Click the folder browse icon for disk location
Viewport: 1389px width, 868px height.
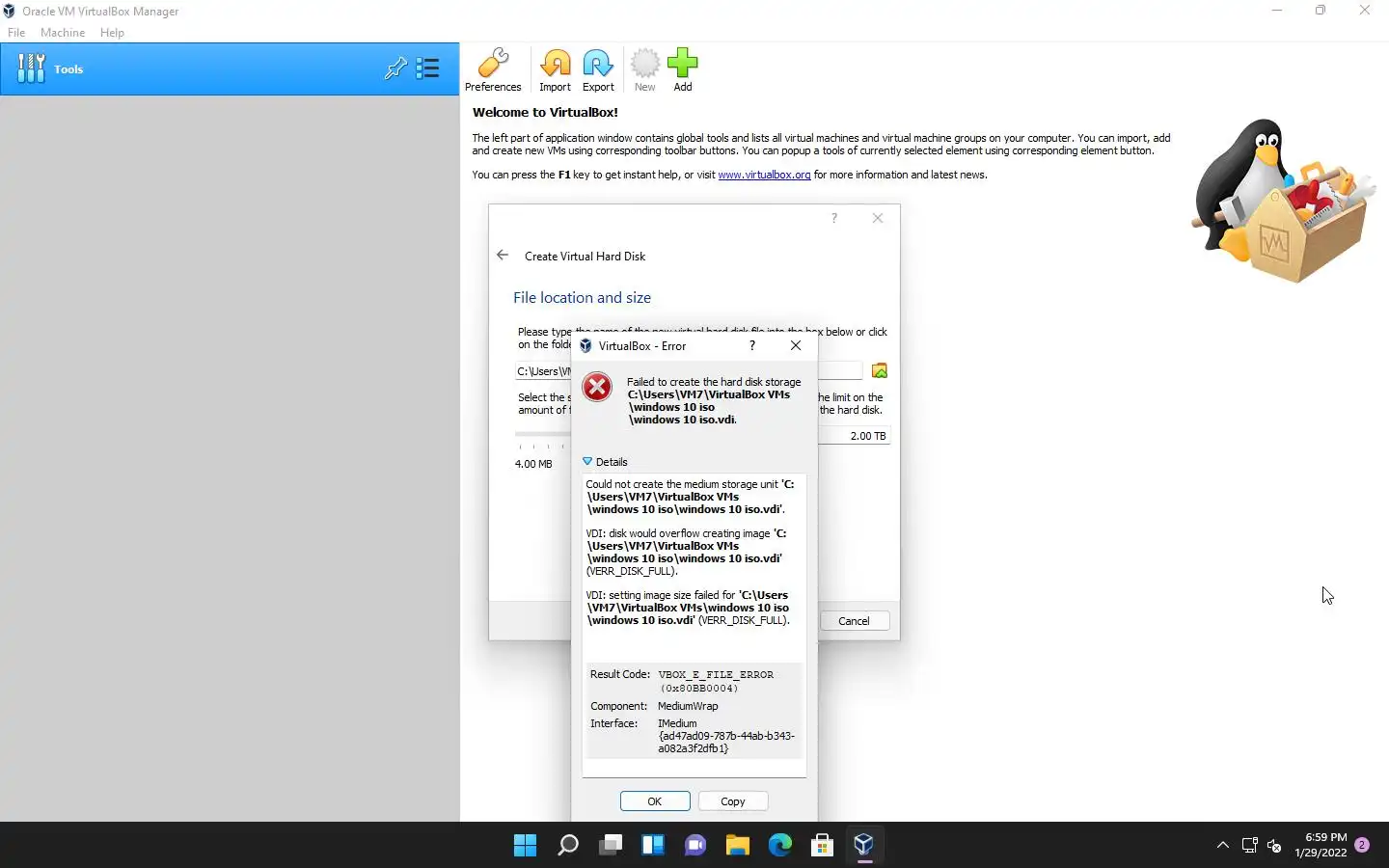pos(879,371)
